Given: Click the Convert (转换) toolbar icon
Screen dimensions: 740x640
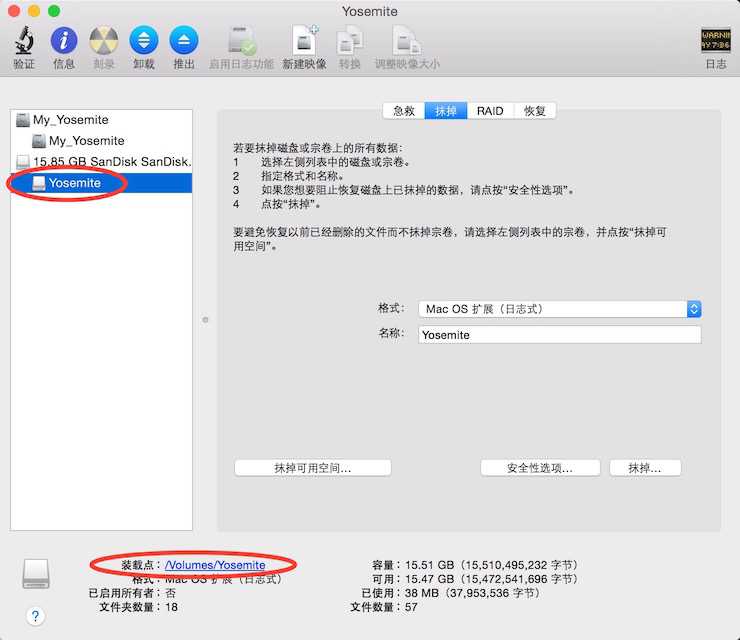Looking at the screenshot, I should tap(350, 41).
